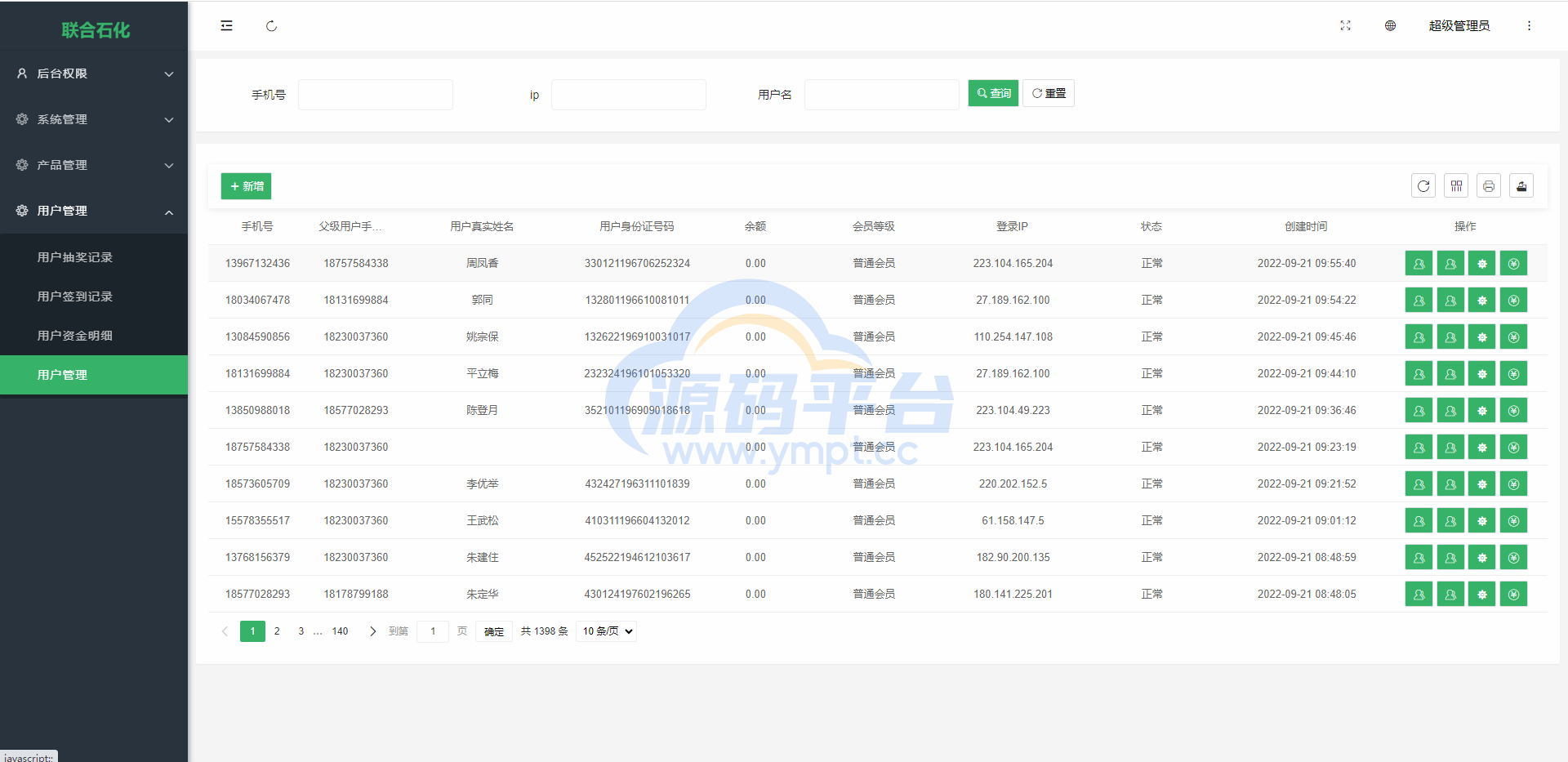Click the go-to page number input
This screenshot has width=1568, height=762.
point(433,631)
